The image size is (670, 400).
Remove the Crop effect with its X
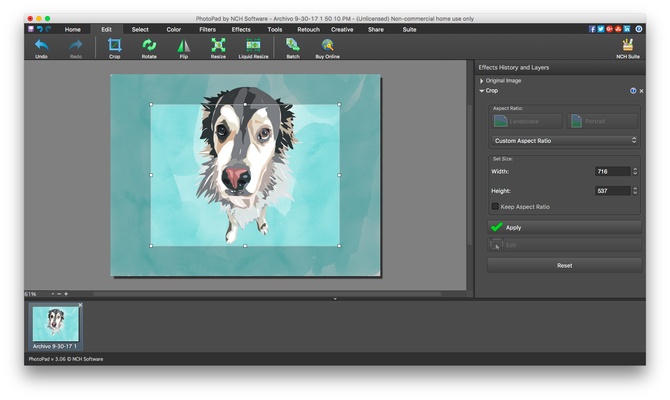641,91
